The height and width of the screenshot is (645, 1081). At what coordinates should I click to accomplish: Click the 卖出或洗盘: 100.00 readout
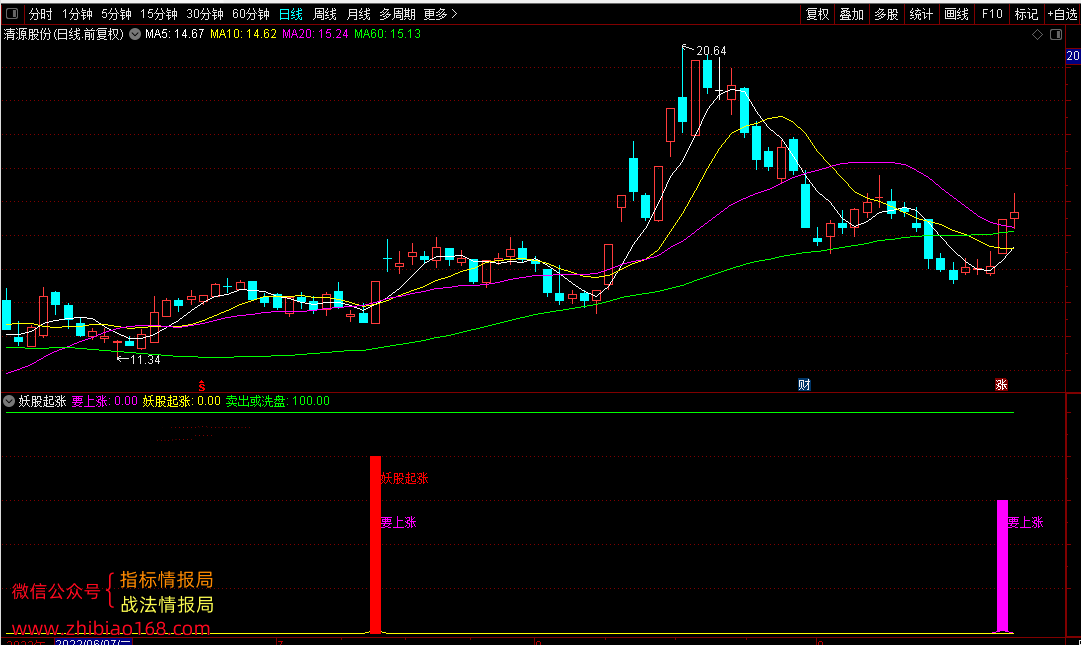coord(278,401)
